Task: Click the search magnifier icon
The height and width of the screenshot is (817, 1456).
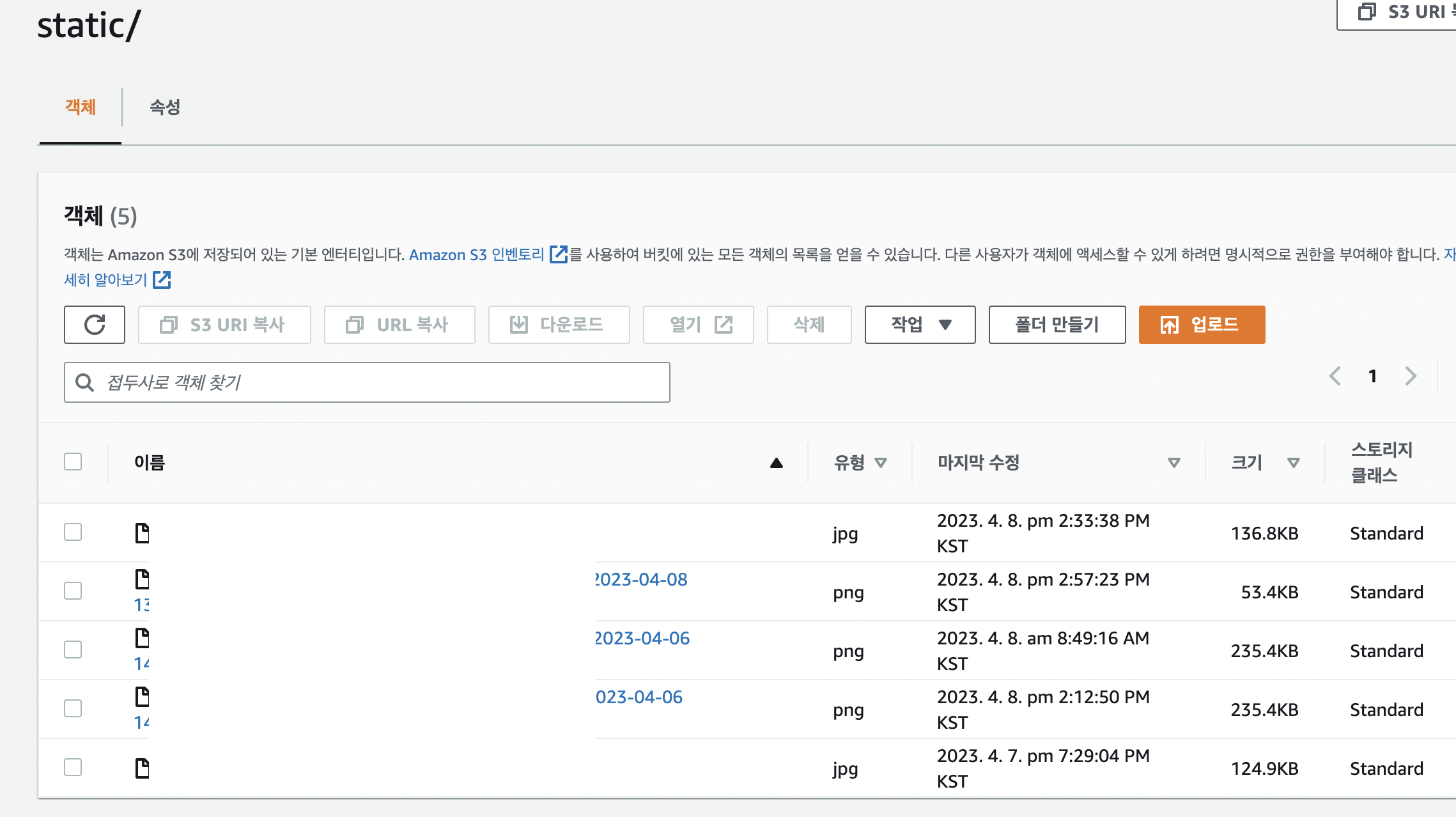Action: click(84, 382)
